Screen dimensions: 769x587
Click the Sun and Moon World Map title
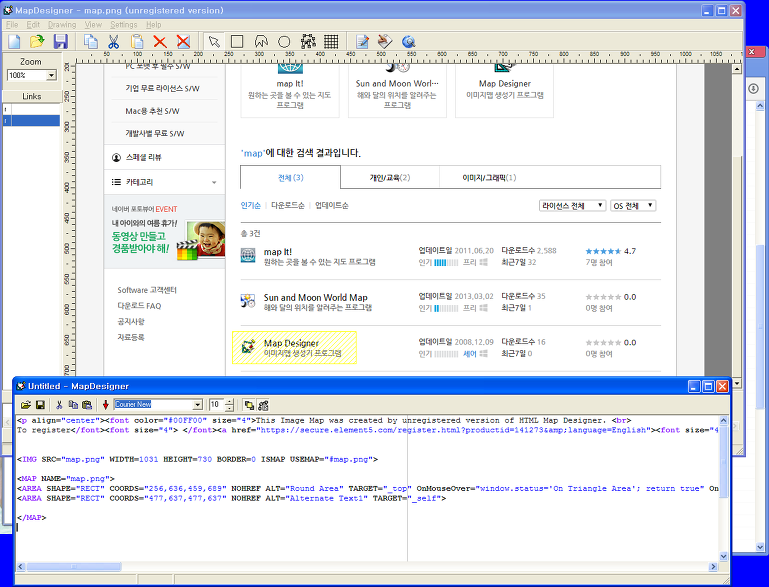[315, 298]
